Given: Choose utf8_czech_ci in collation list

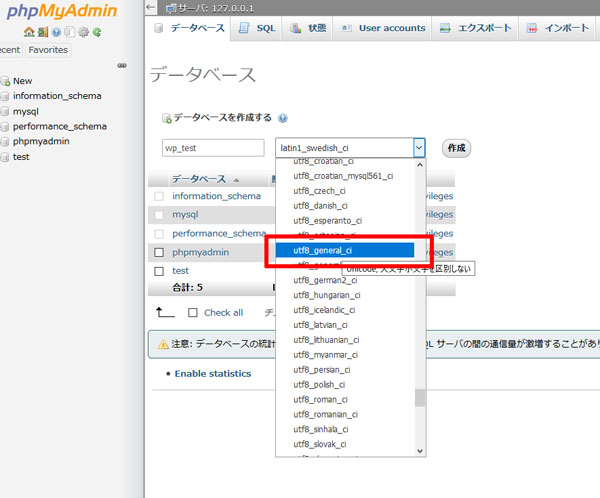Looking at the screenshot, I should [x=345, y=191].
